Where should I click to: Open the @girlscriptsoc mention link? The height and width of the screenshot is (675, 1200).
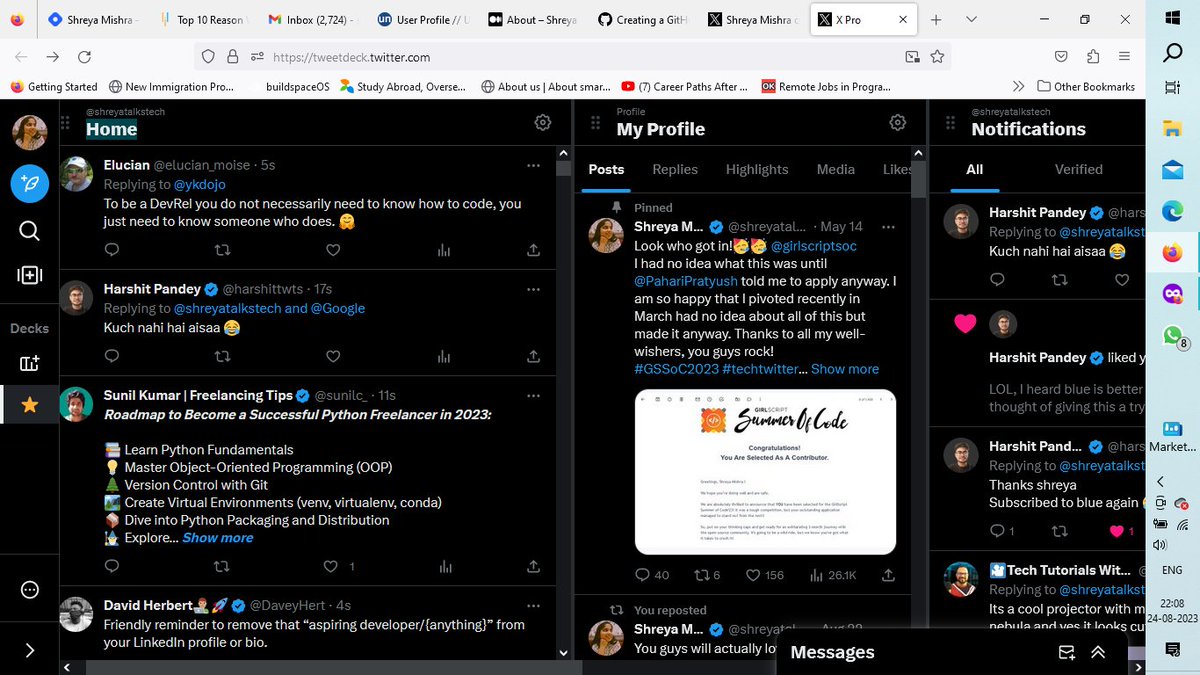814,245
